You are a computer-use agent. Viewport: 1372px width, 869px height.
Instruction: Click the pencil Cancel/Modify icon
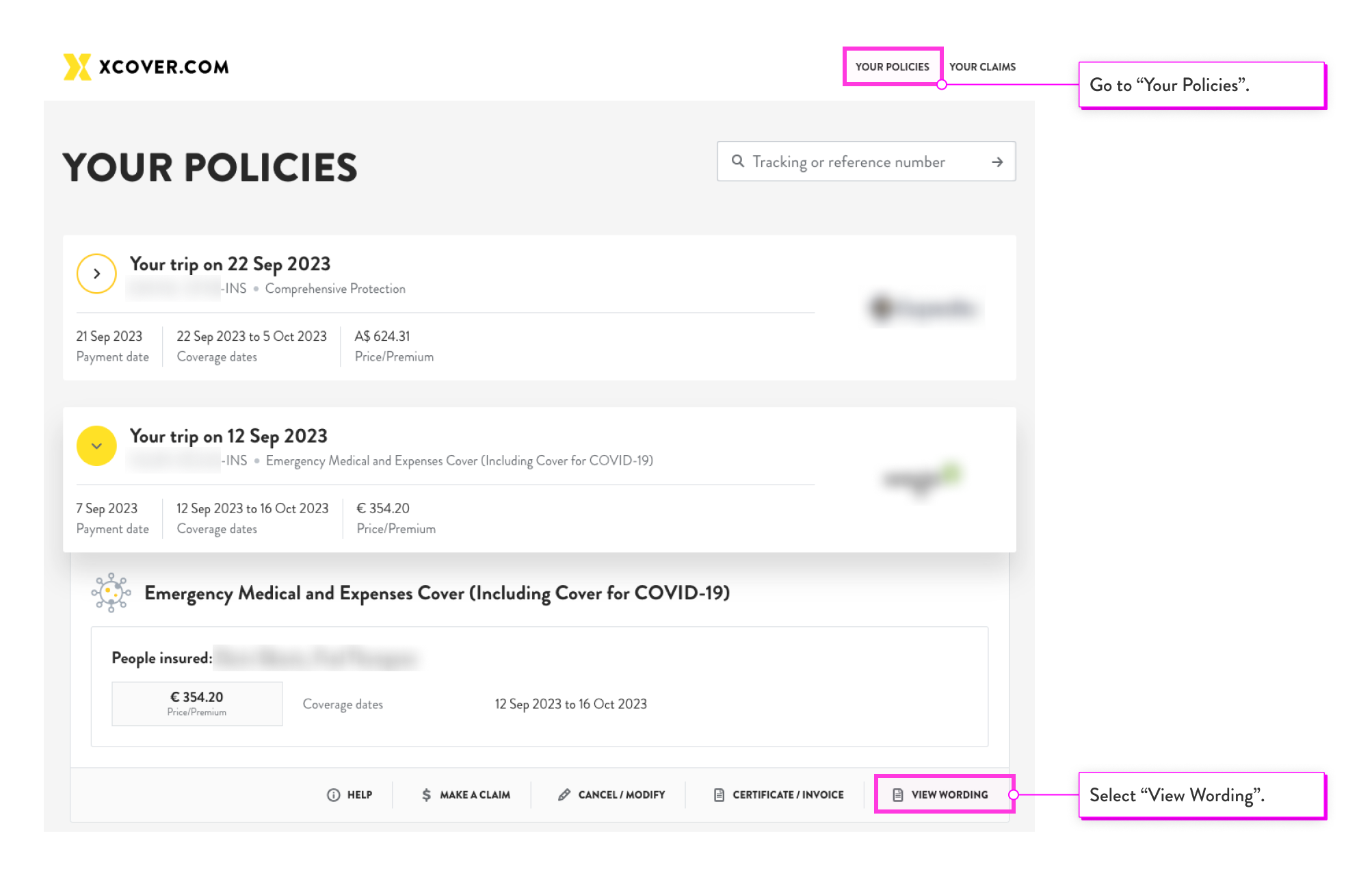coord(564,794)
